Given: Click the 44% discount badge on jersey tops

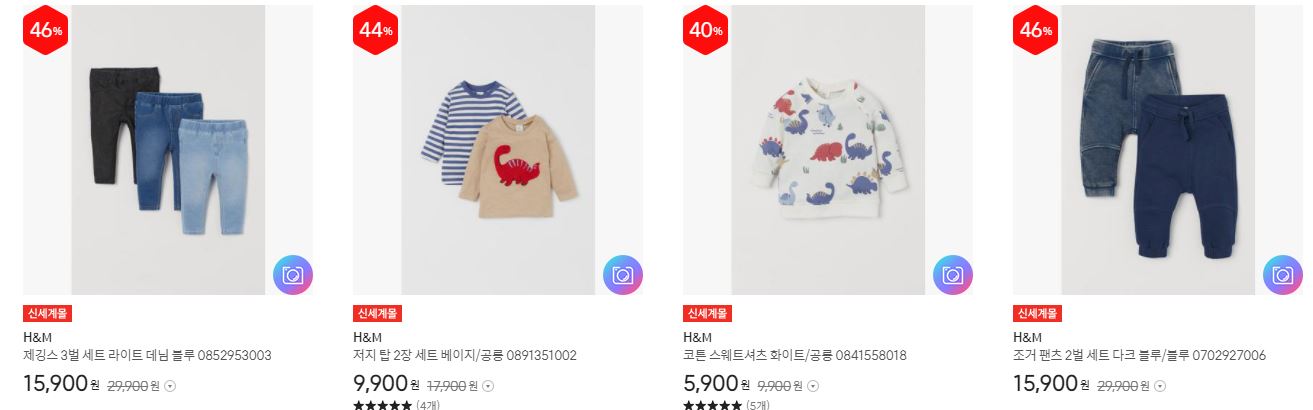Looking at the screenshot, I should pyautogui.click(x=375, y=31).
